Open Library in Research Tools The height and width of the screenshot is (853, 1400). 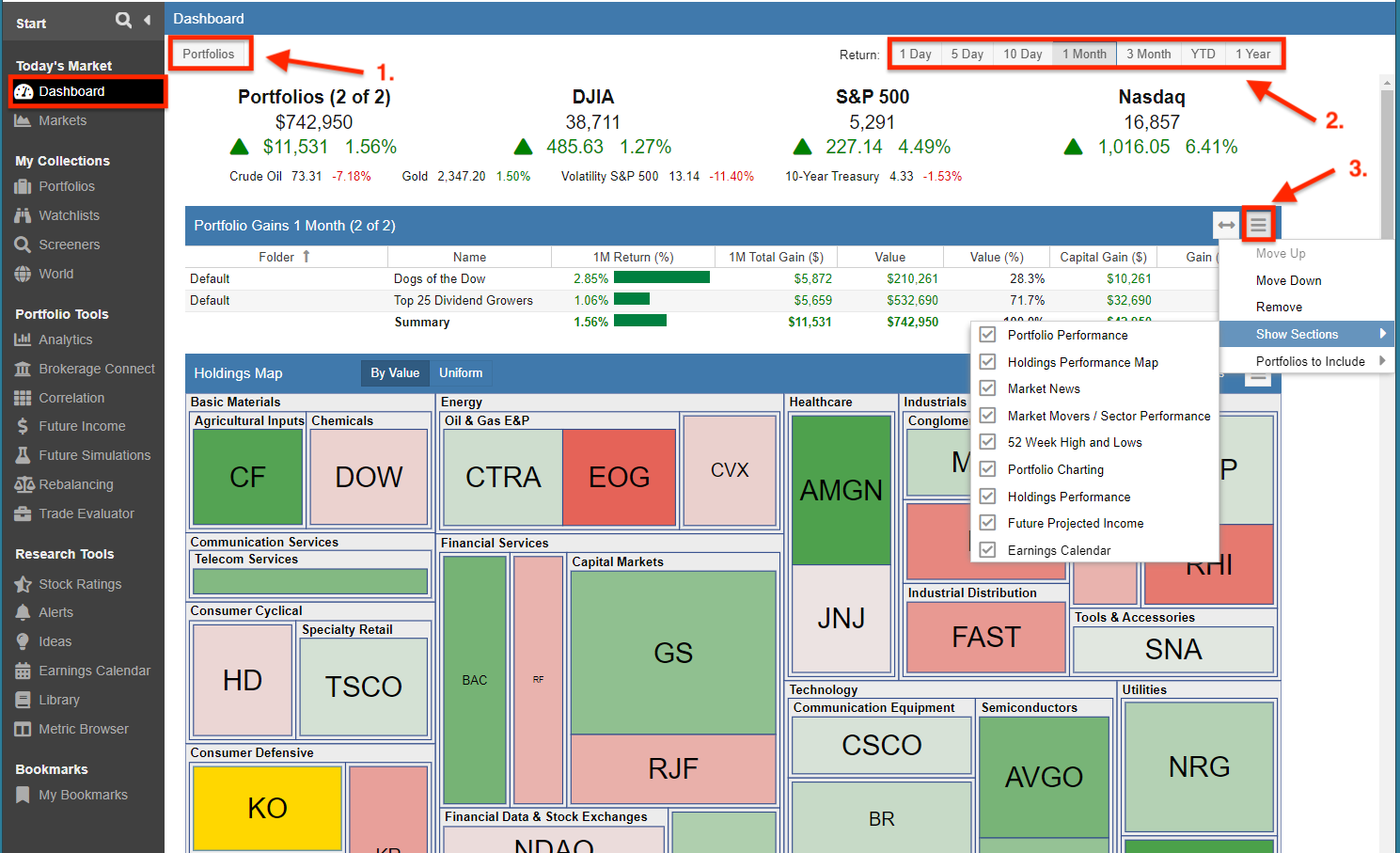[58, 700]
